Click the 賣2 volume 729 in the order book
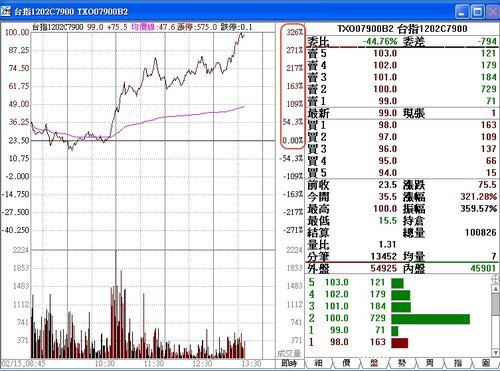Screen dimensions: 500x371 click(x=489, y=89)
